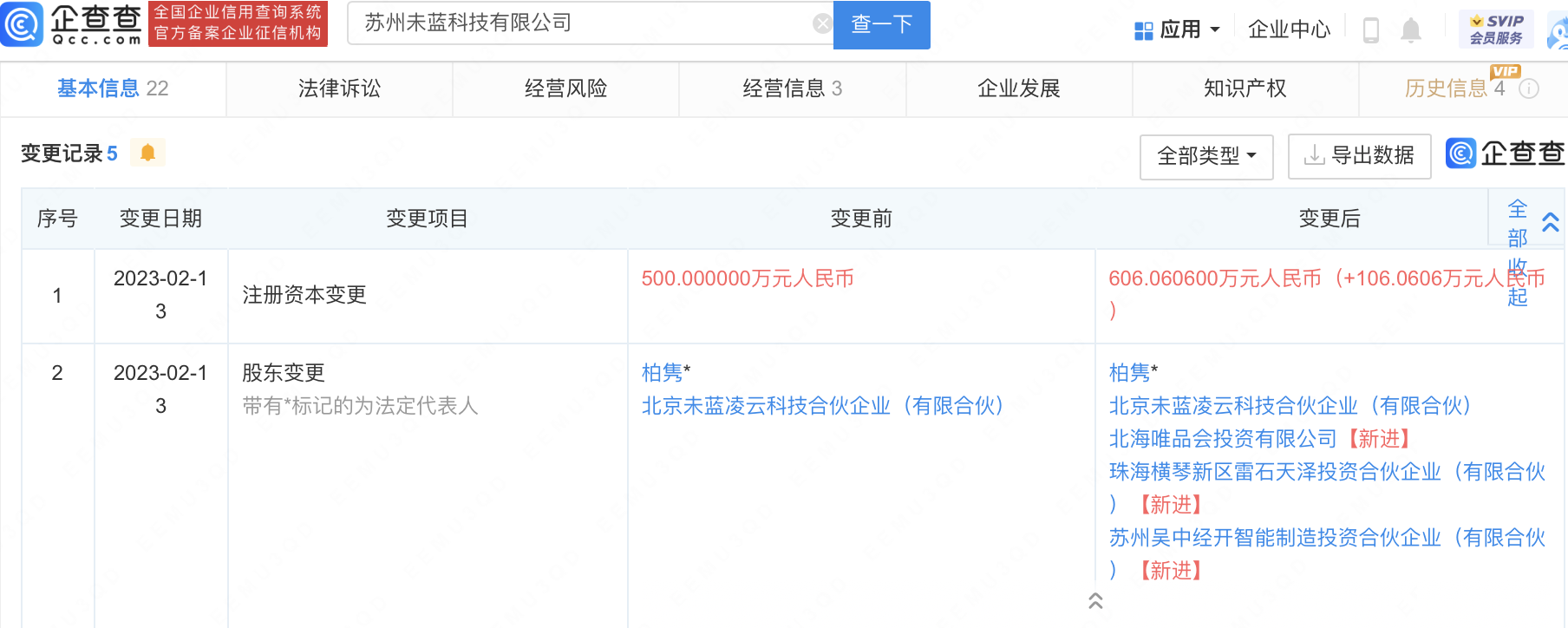1568x628 pixels.
Task: Switch to the 企业发展 tab
Action: [x=1019, y=88]
